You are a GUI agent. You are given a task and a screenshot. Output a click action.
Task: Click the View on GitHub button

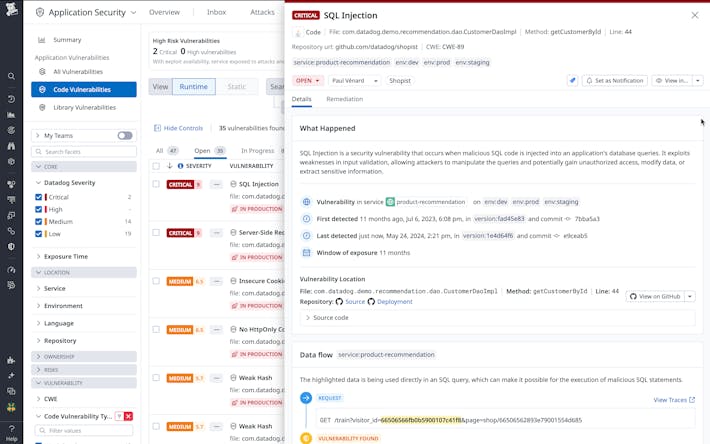coord(655,296)
